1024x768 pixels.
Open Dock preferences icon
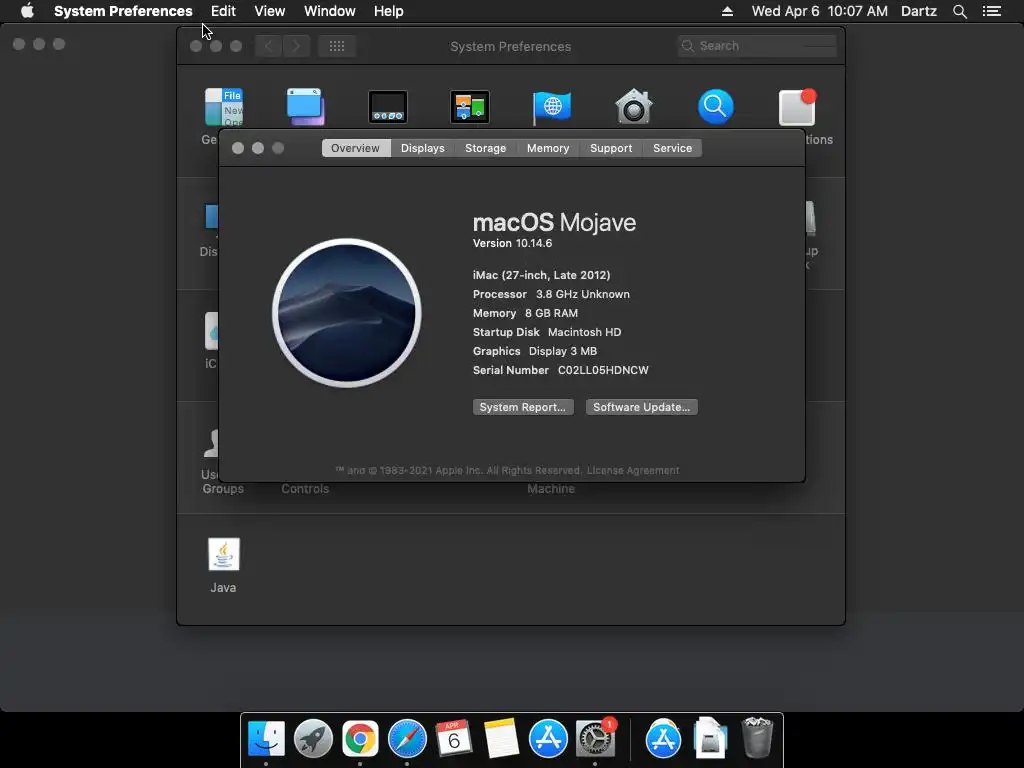(x=388, y=106)
